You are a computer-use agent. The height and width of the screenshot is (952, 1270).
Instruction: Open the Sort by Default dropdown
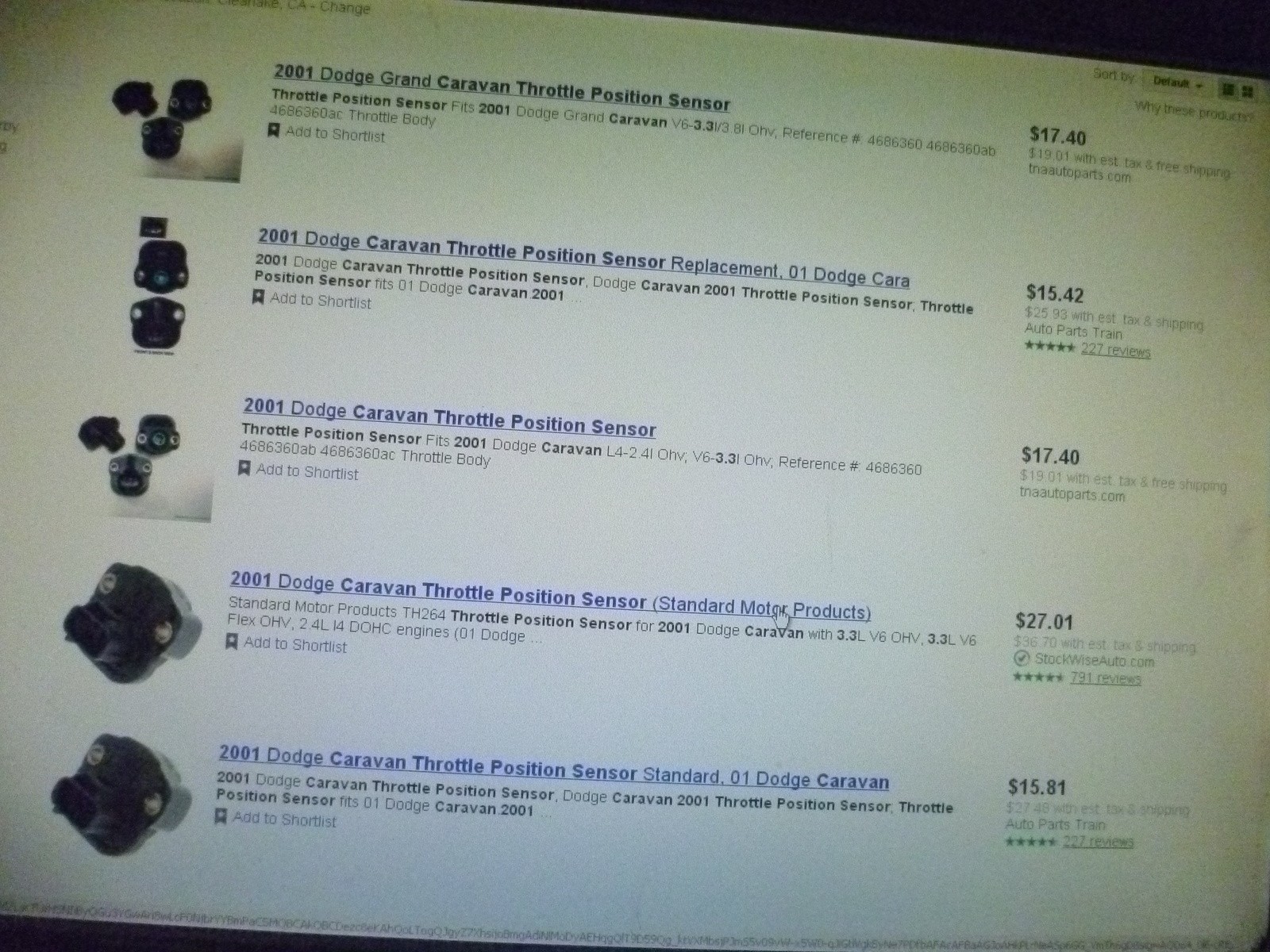click(1178, 83)
